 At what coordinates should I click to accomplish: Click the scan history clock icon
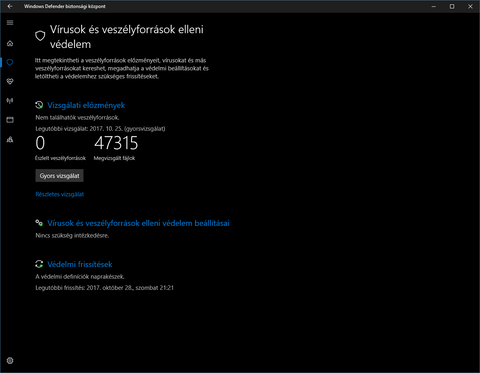[x=39, y=105]
